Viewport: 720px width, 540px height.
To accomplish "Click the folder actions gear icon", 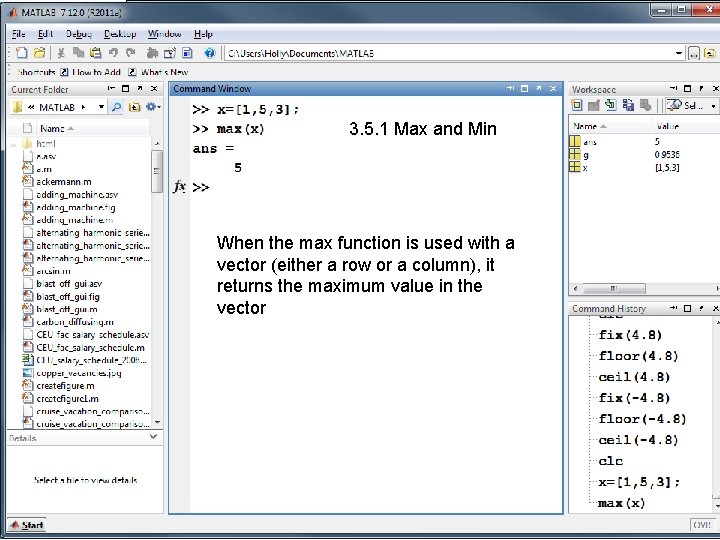I will click(x=150, y=107).
